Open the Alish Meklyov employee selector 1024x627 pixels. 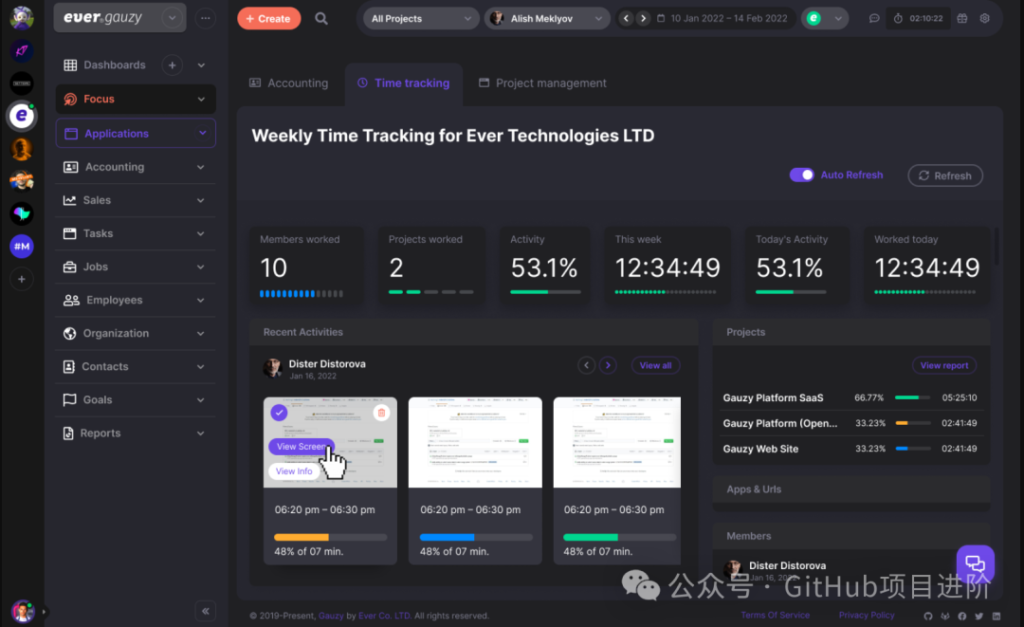click(547, 18)
